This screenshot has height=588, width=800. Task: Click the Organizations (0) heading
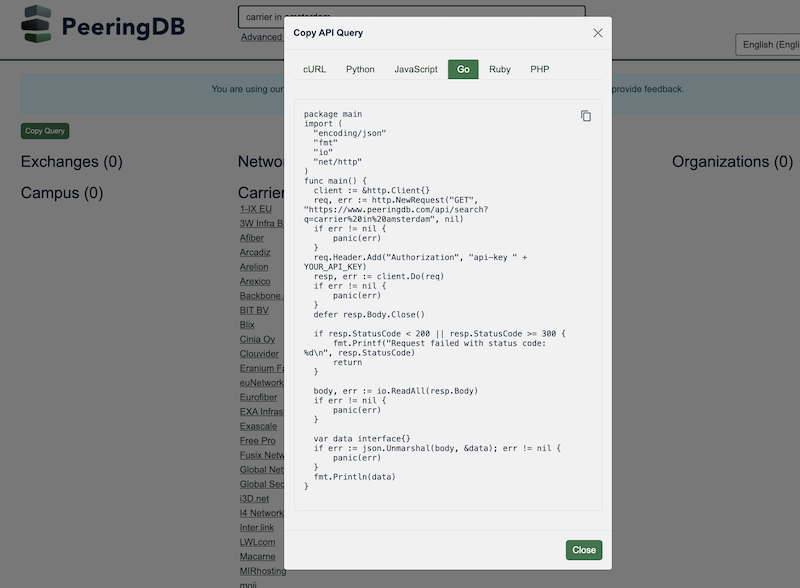[x=732, y=162]
